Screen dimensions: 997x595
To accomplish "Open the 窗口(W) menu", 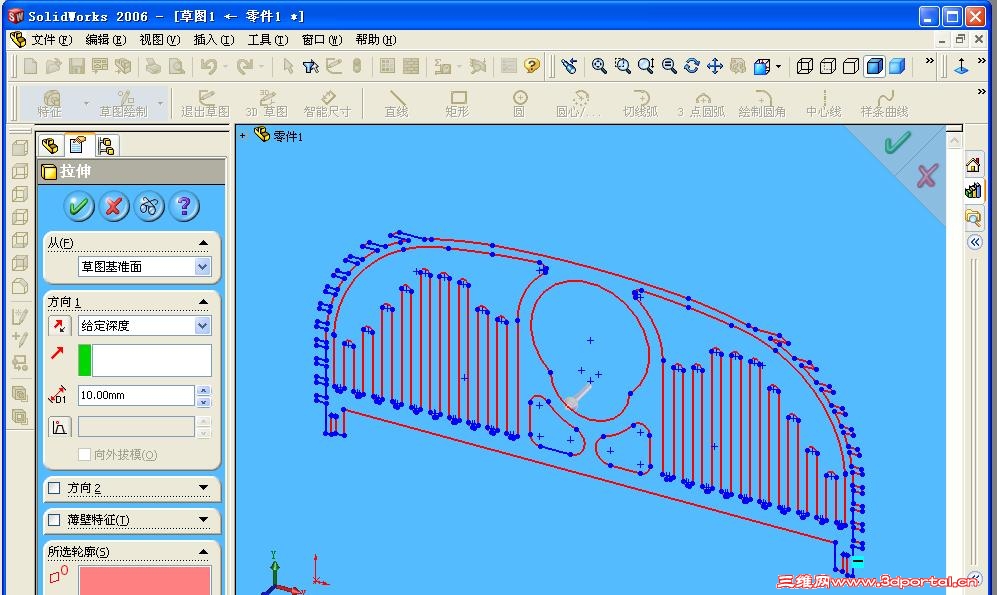I will tap(322, 39).
